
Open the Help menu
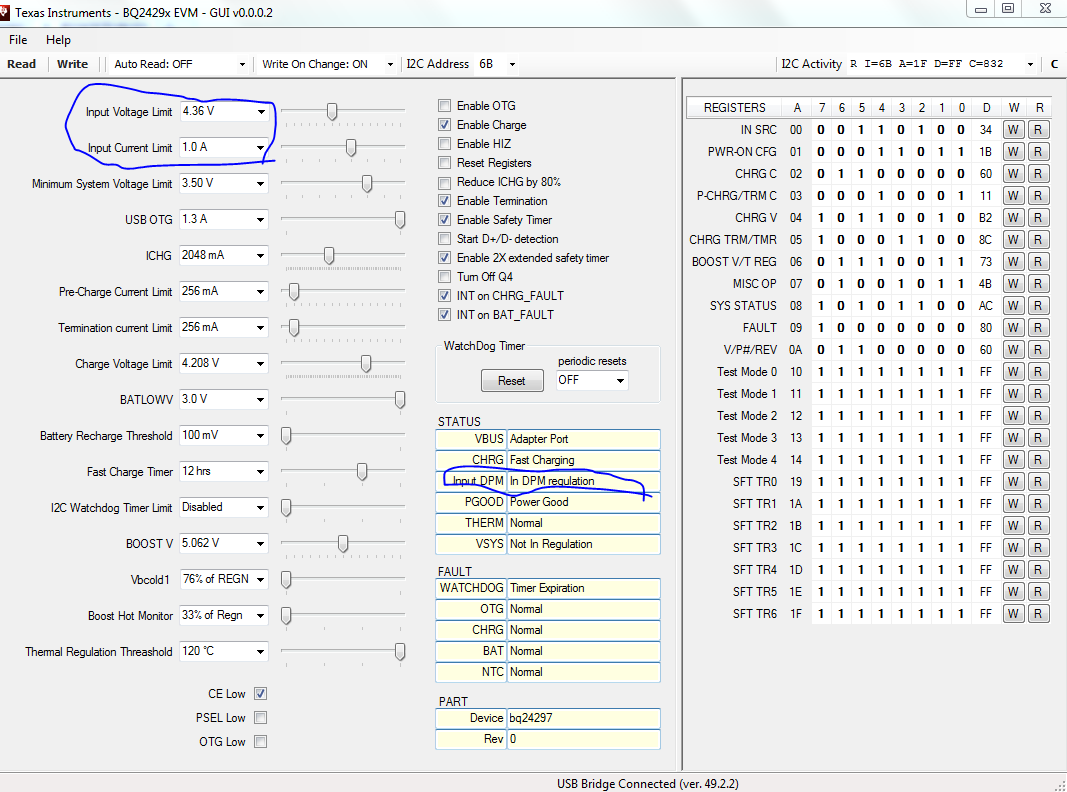point(59,39)
